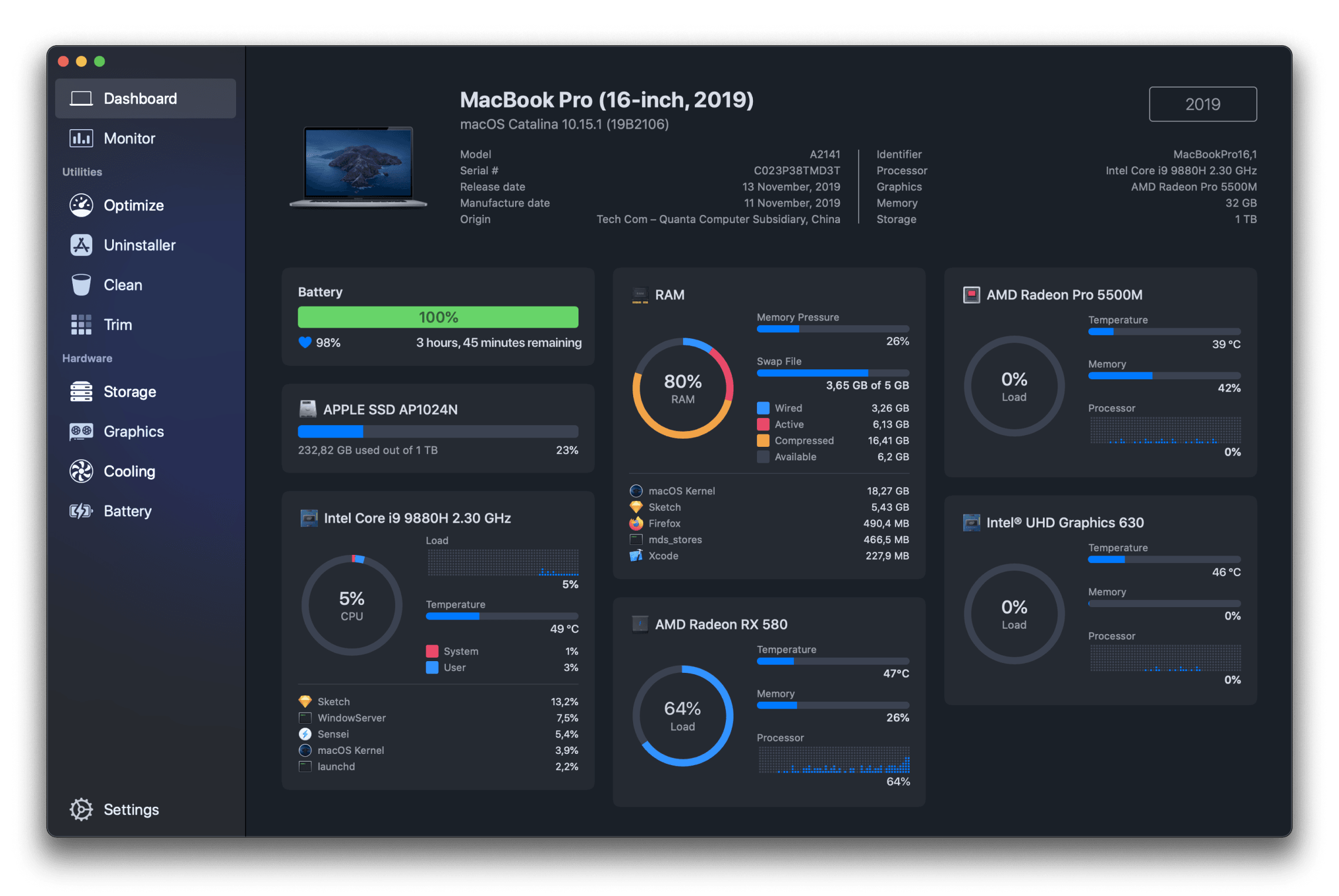
Task: Click the 2019 year button
Action: (1202, 104)
